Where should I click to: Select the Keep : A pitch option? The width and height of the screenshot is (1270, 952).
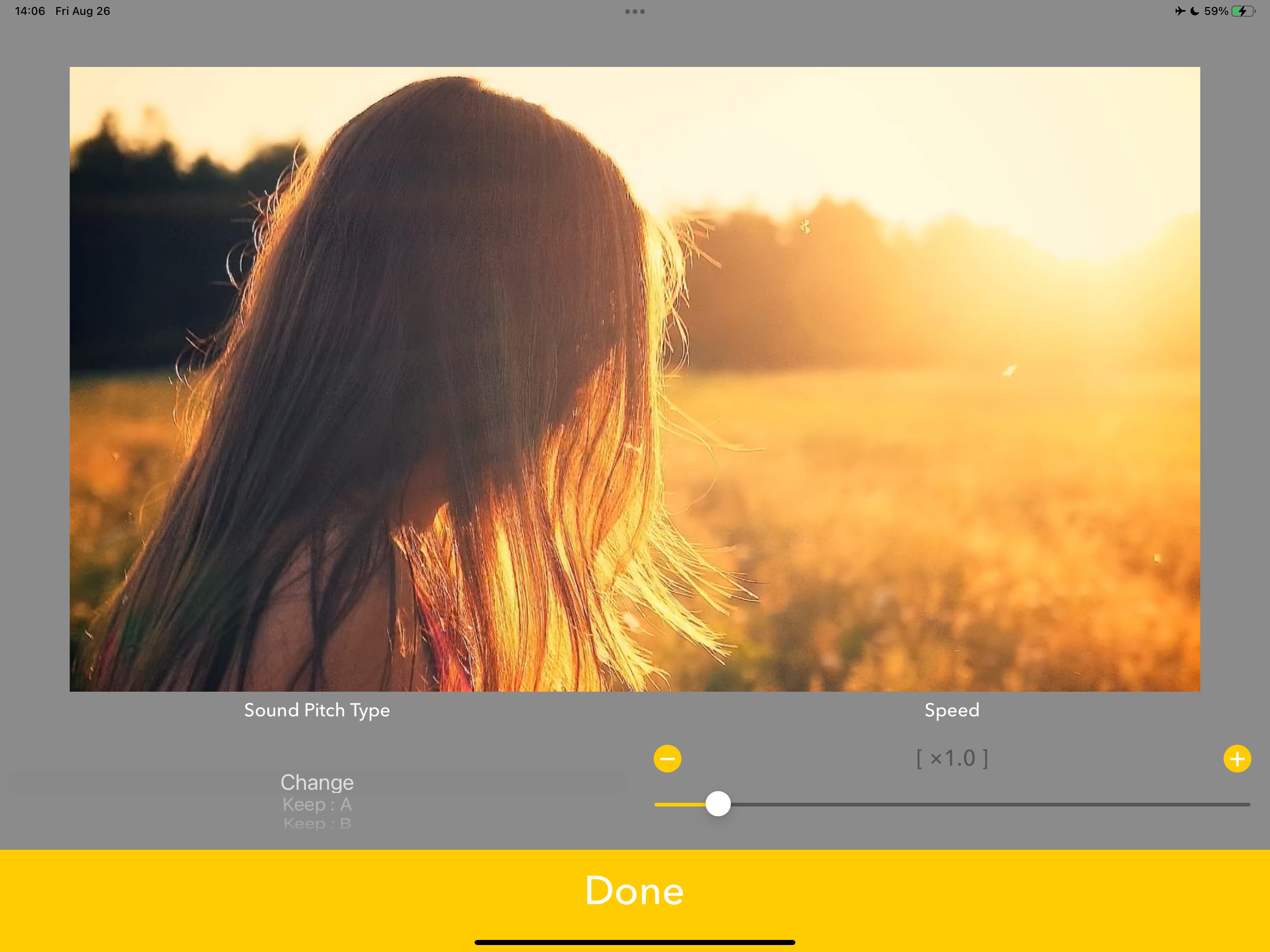click(317, 805)
